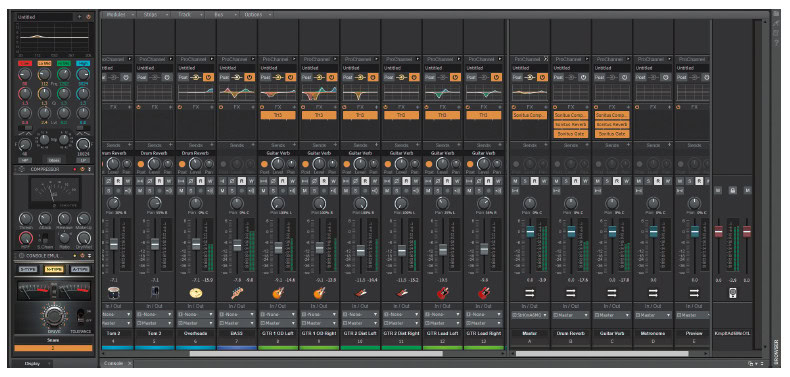Open the input dropdown on the Overheads strip
The image size is (790, 377).
[x=196, y=314]
